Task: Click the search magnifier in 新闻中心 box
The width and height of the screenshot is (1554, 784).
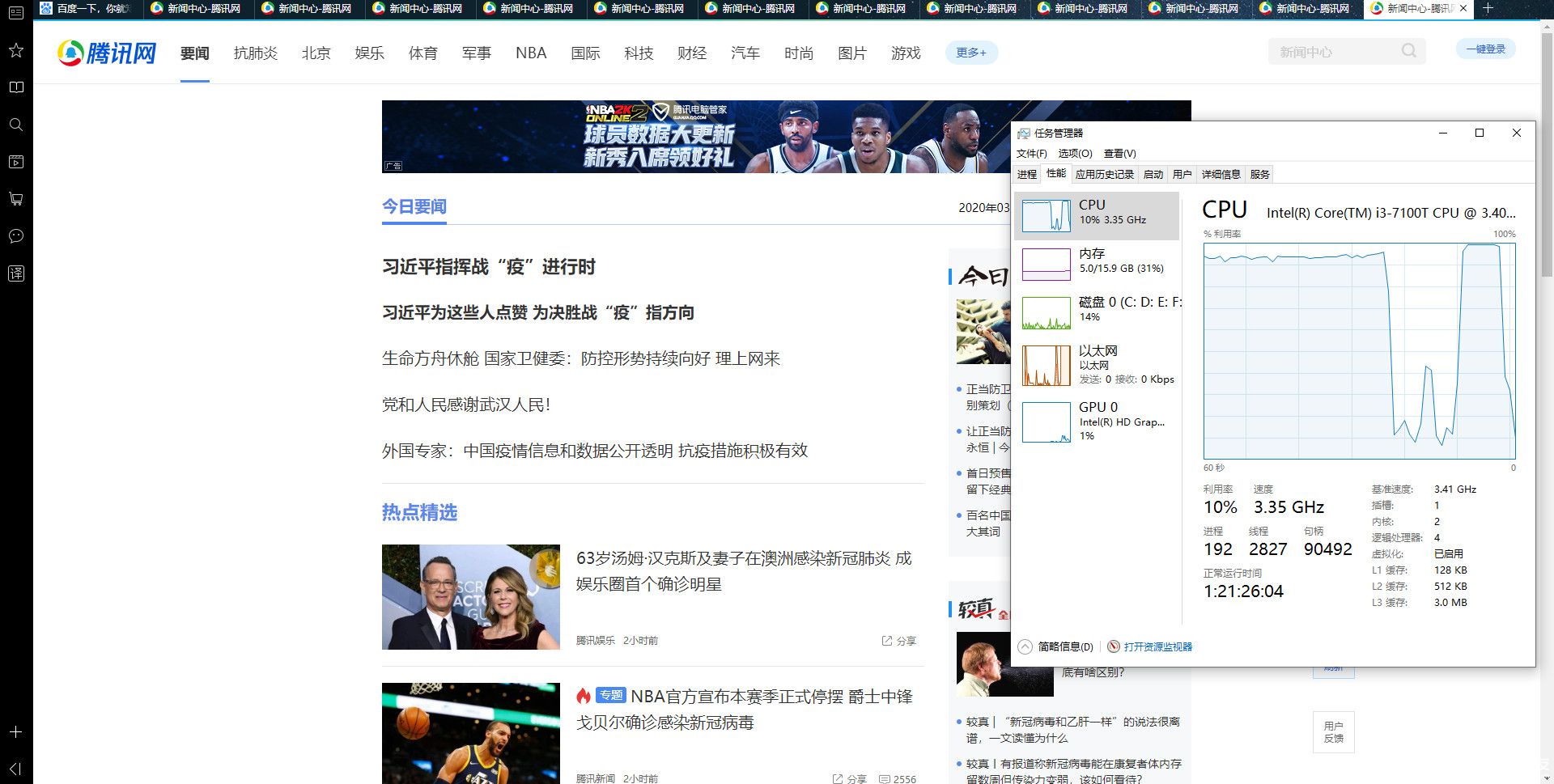Action: [1409, 51]
